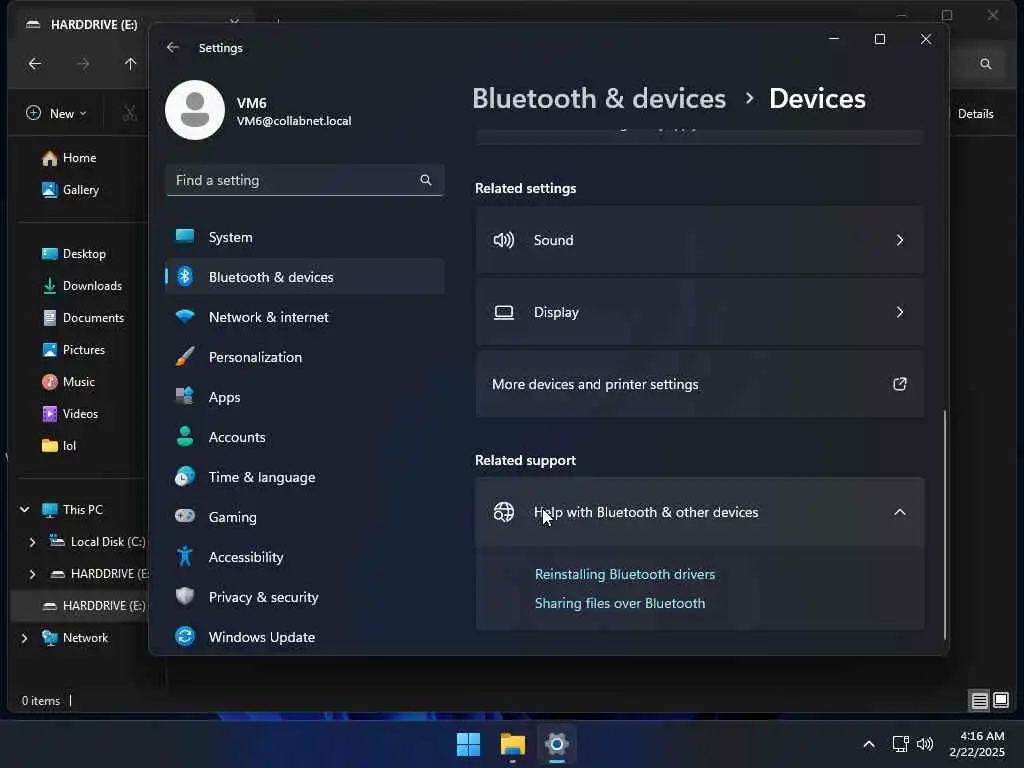This screenshot has width=1024, height=768.
Task: Click File Explorer taskbar icon
Action: point(513,744)
